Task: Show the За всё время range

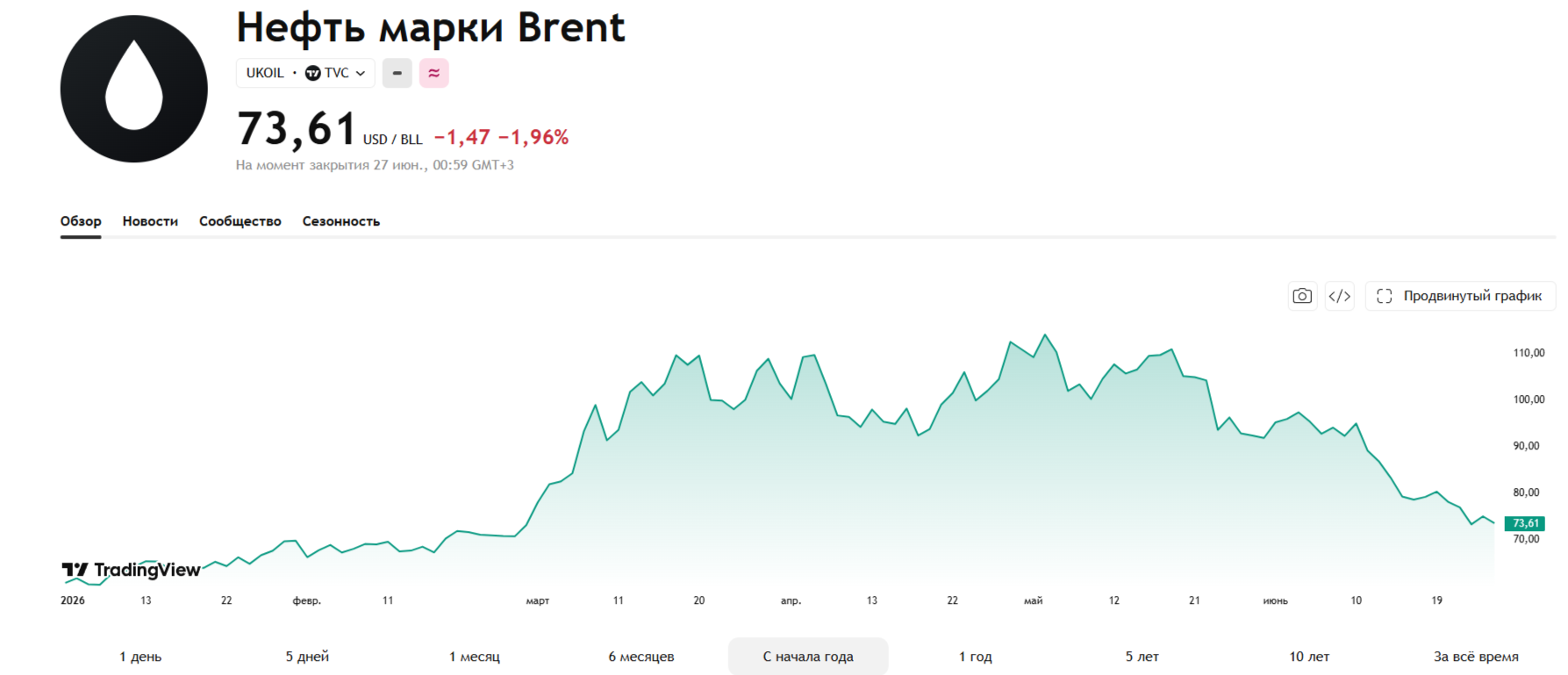Action: pos(1476,657)
